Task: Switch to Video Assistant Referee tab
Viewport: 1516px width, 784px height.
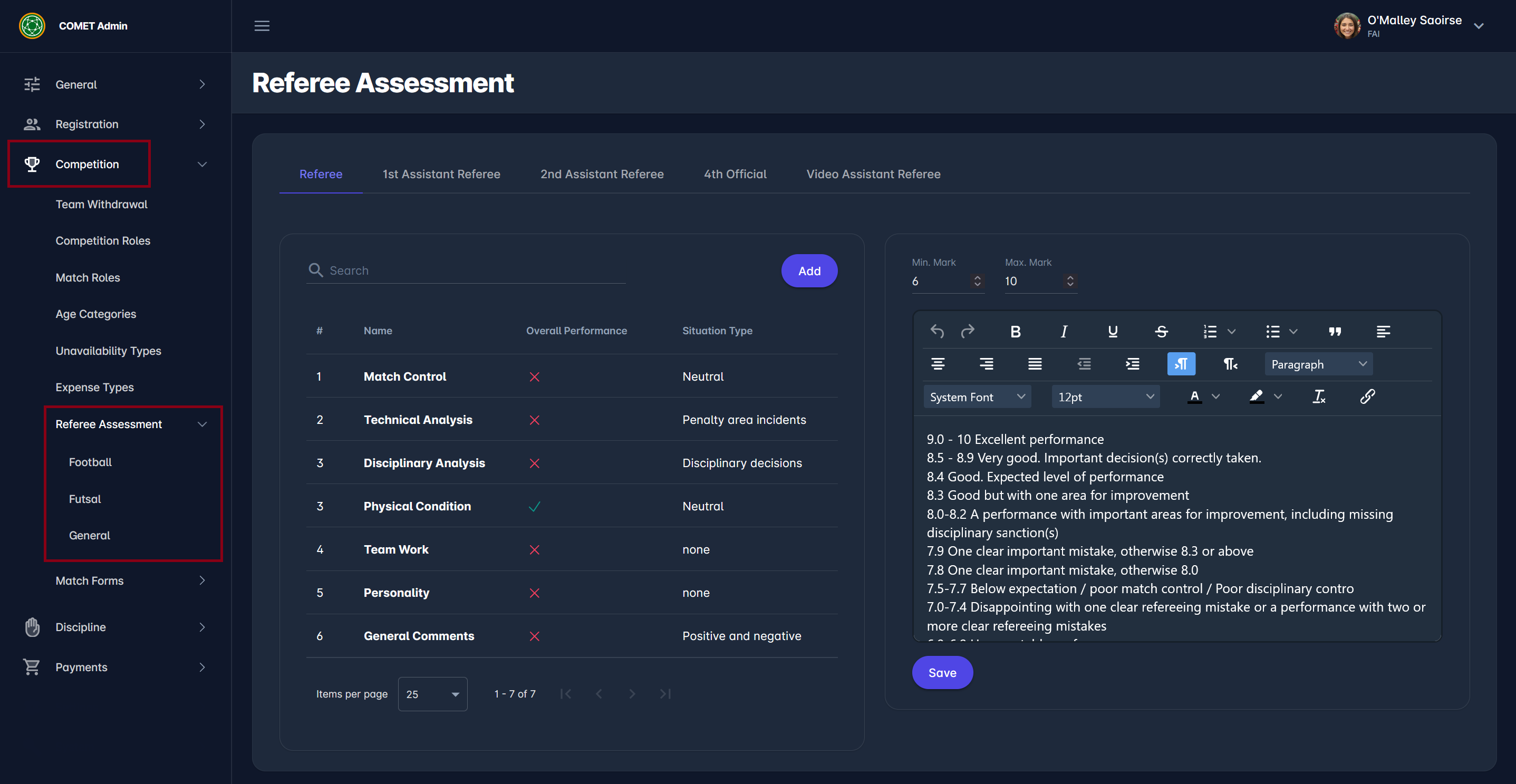Action: 873,174
